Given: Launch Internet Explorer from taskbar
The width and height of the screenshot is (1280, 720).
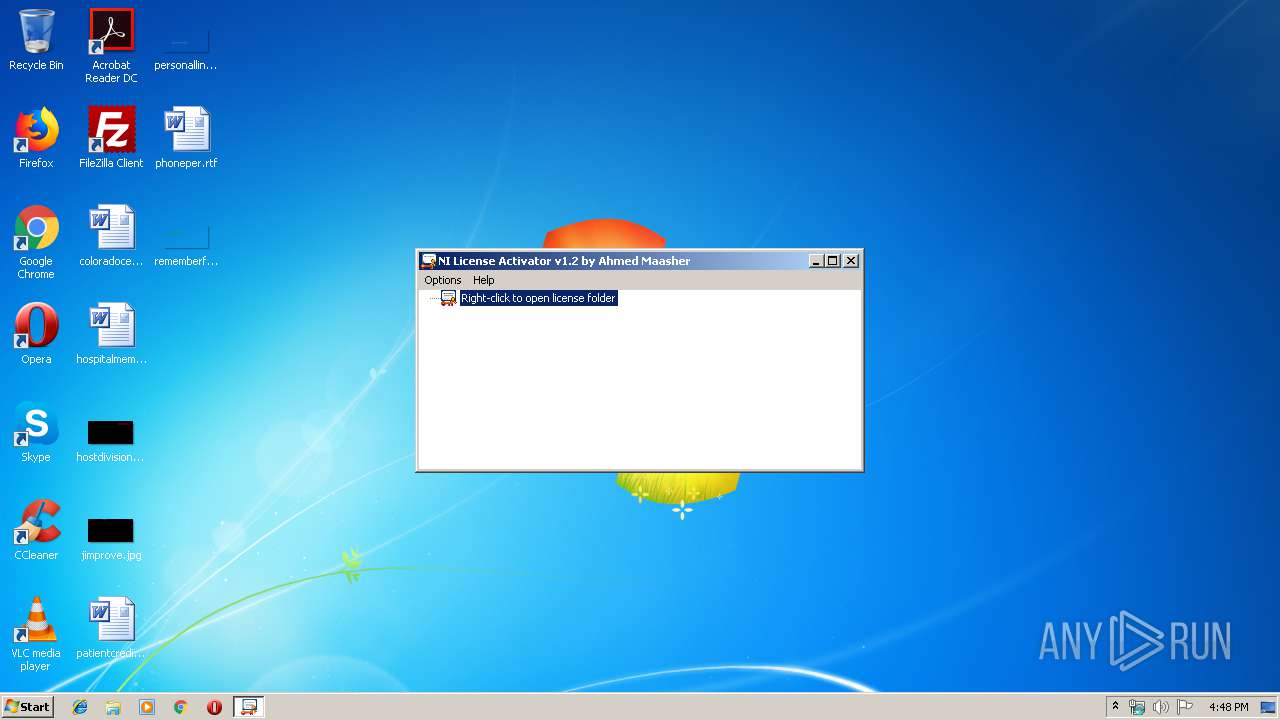Looking at the screenshot, I should pyautogui.click(x=80, y=707).
